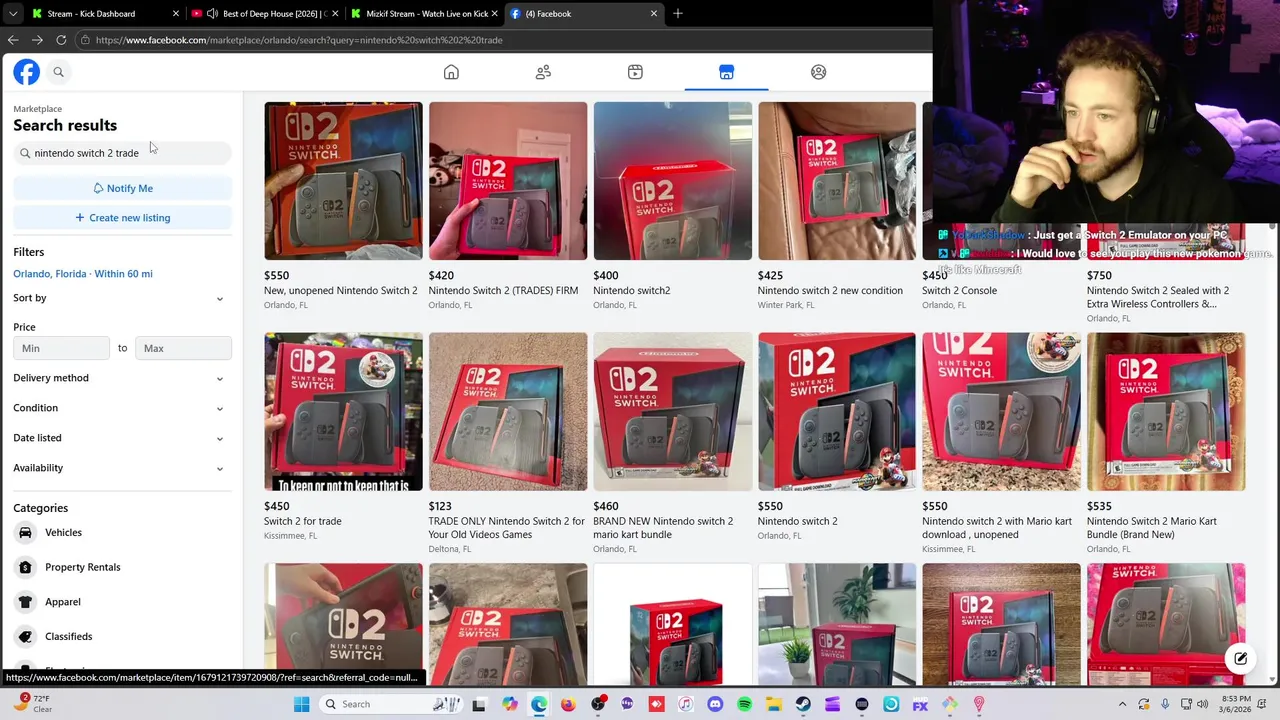This screenshot has width=1280, height=720.
Task: Open Copilot from the taskbar
Action: (x=510, y=704)
